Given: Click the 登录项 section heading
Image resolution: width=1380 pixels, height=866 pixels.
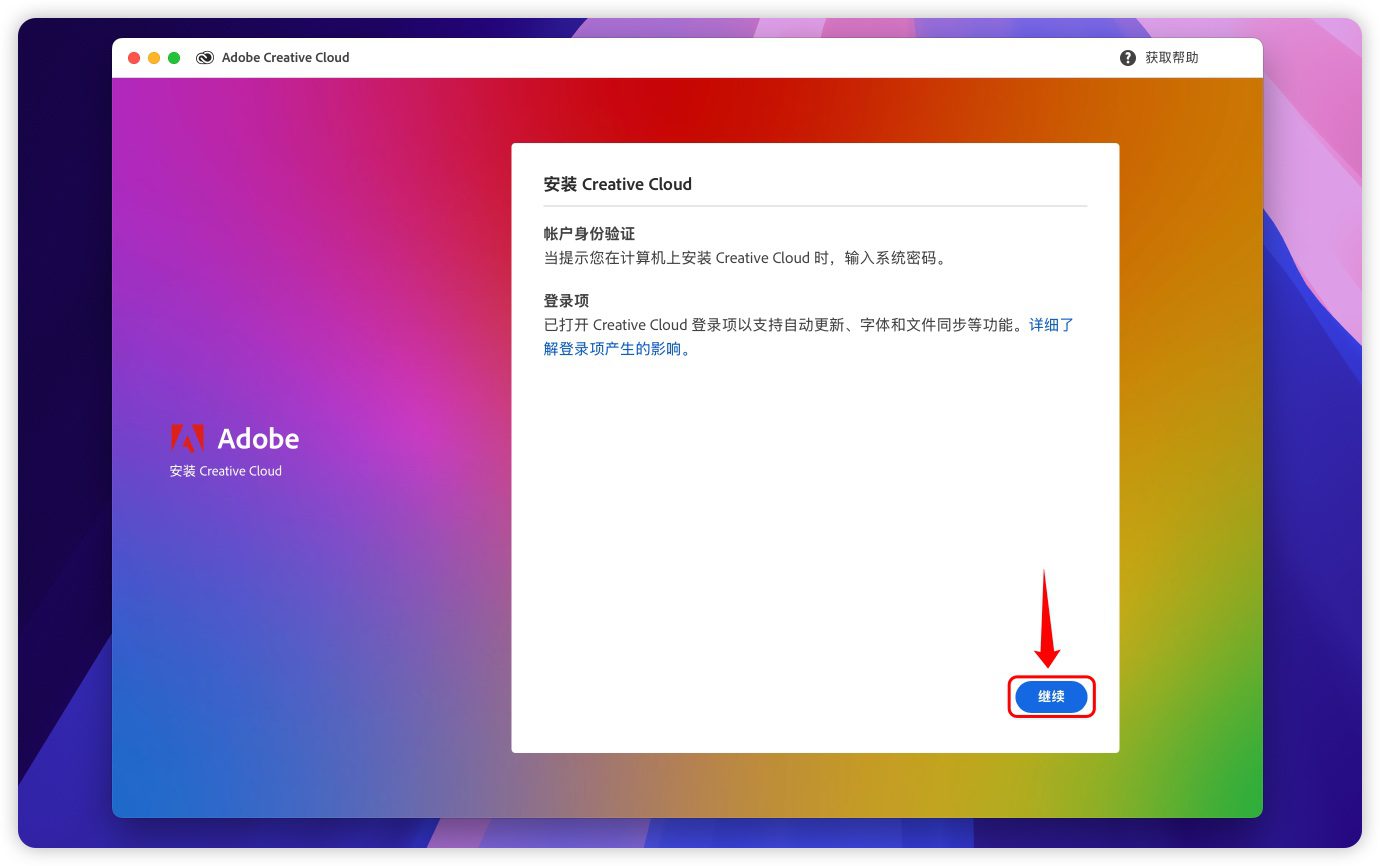Looking at the screenshot, I should [566, 301].
